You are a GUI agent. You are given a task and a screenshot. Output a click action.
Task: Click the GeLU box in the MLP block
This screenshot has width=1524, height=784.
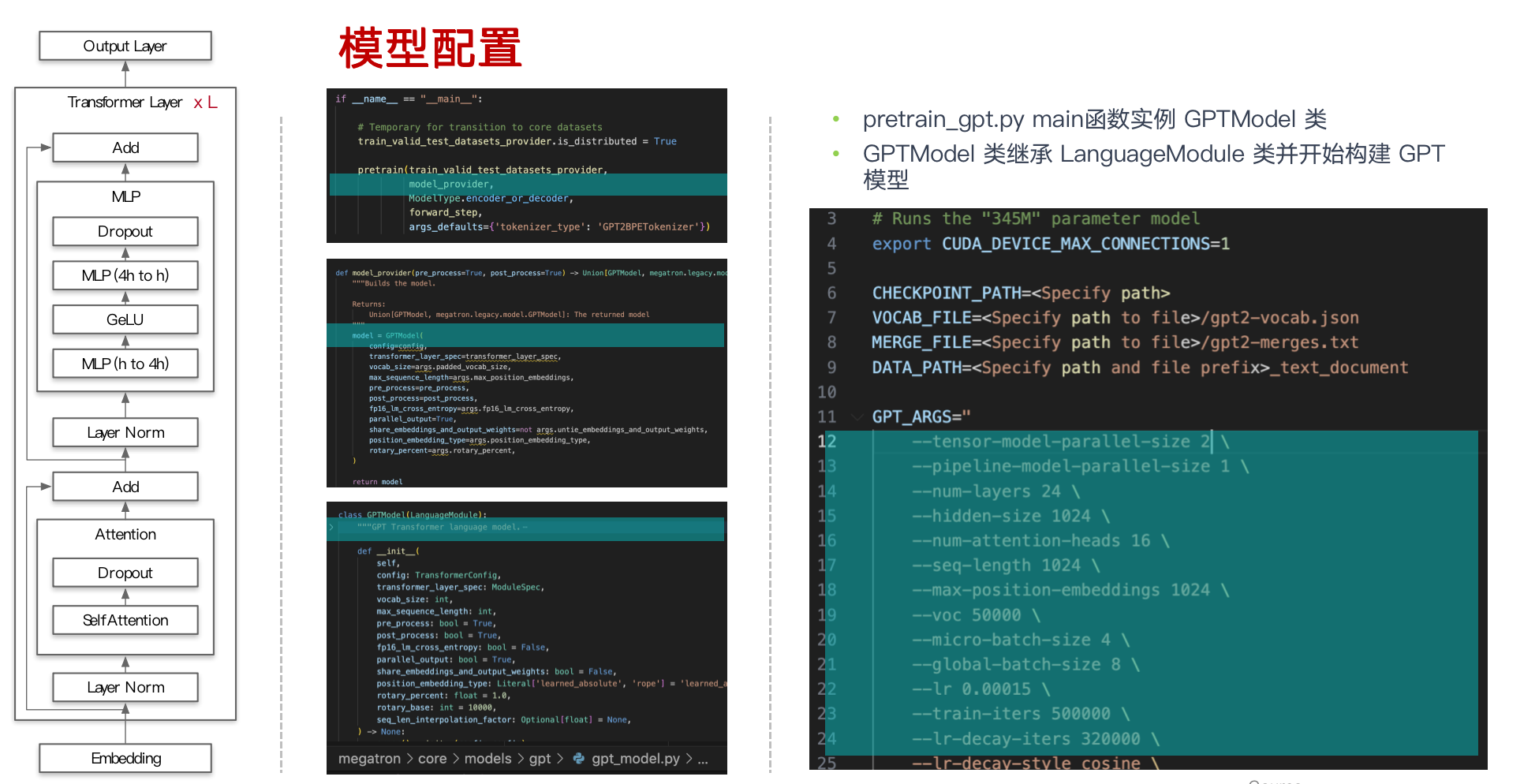pyautogui.click(x=125, y=319)
